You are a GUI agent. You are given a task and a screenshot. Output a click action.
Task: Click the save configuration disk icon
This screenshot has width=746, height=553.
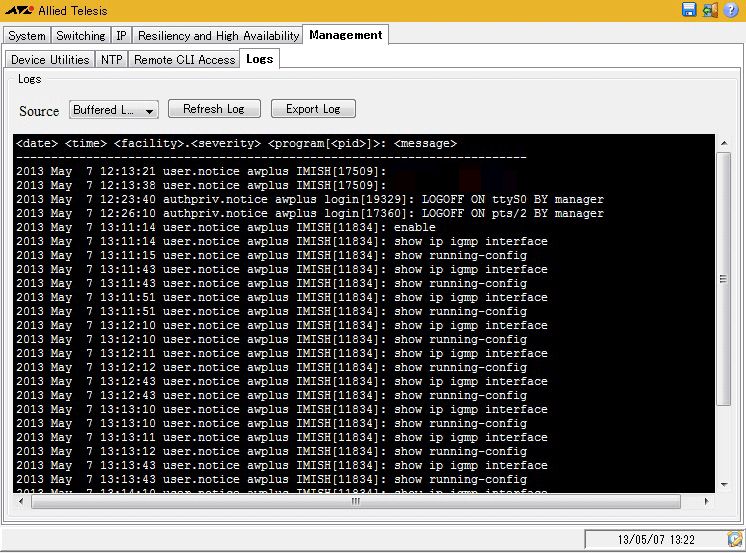point(689,10)
